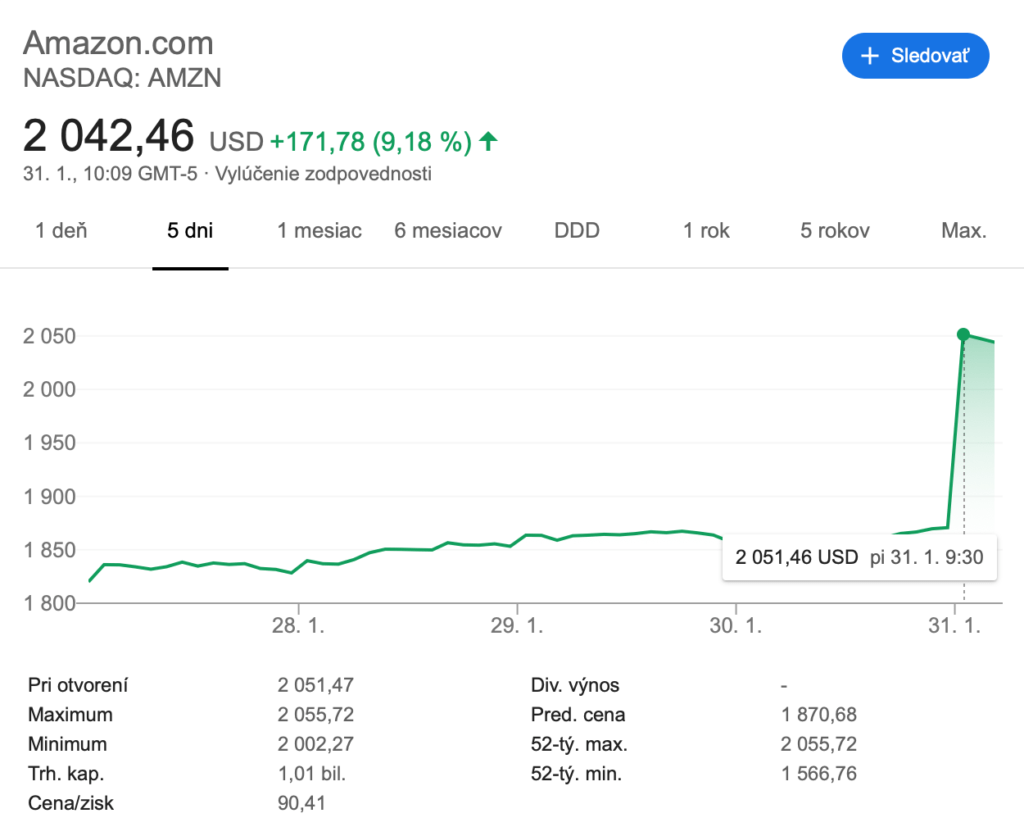
Task: Click the plus icon in Sledovať button
Action: click(869, 56)
